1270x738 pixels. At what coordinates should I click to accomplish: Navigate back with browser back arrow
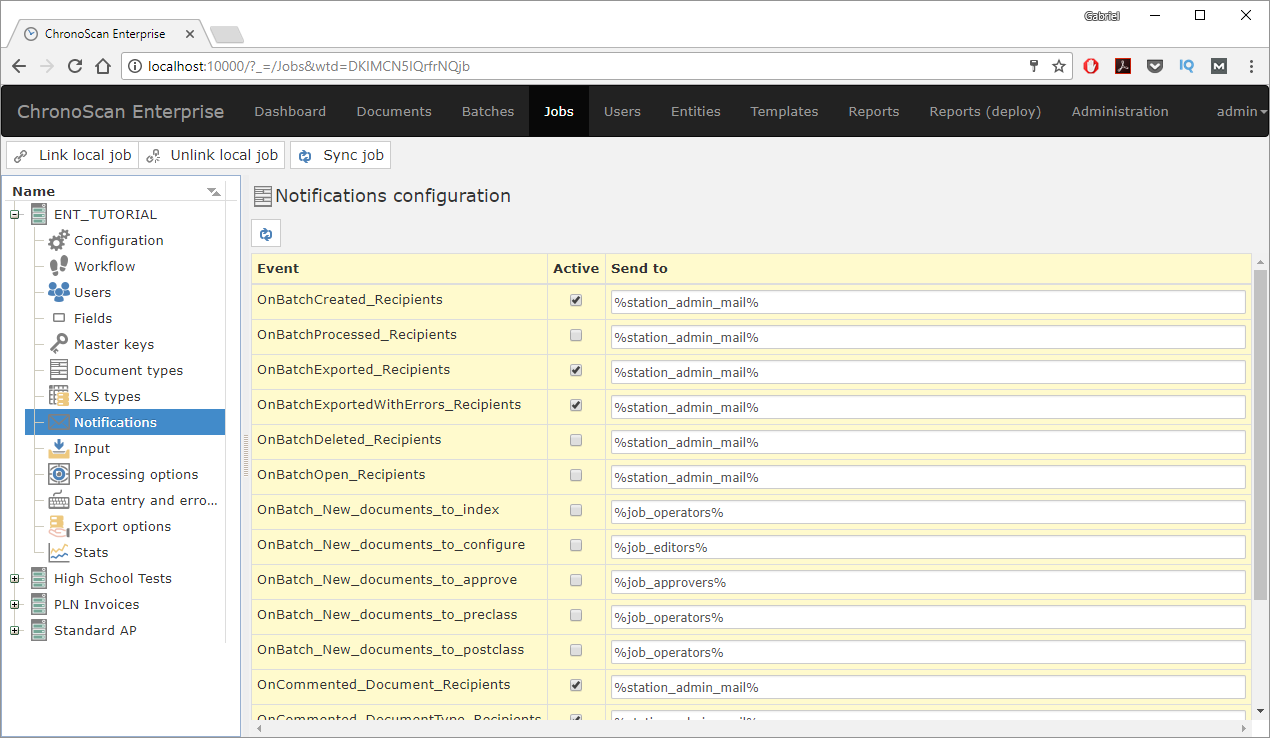click(x=19, y=66)
